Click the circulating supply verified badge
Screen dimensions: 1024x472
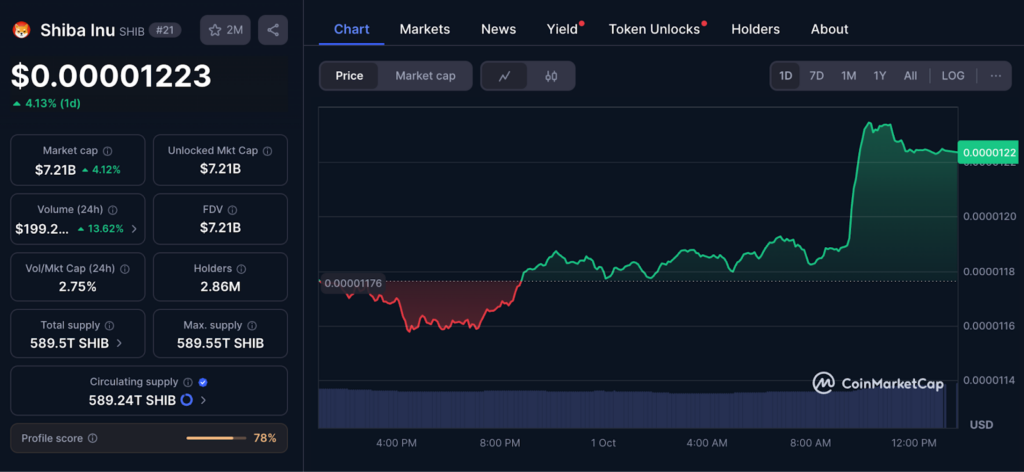click(x=203, y=382)
